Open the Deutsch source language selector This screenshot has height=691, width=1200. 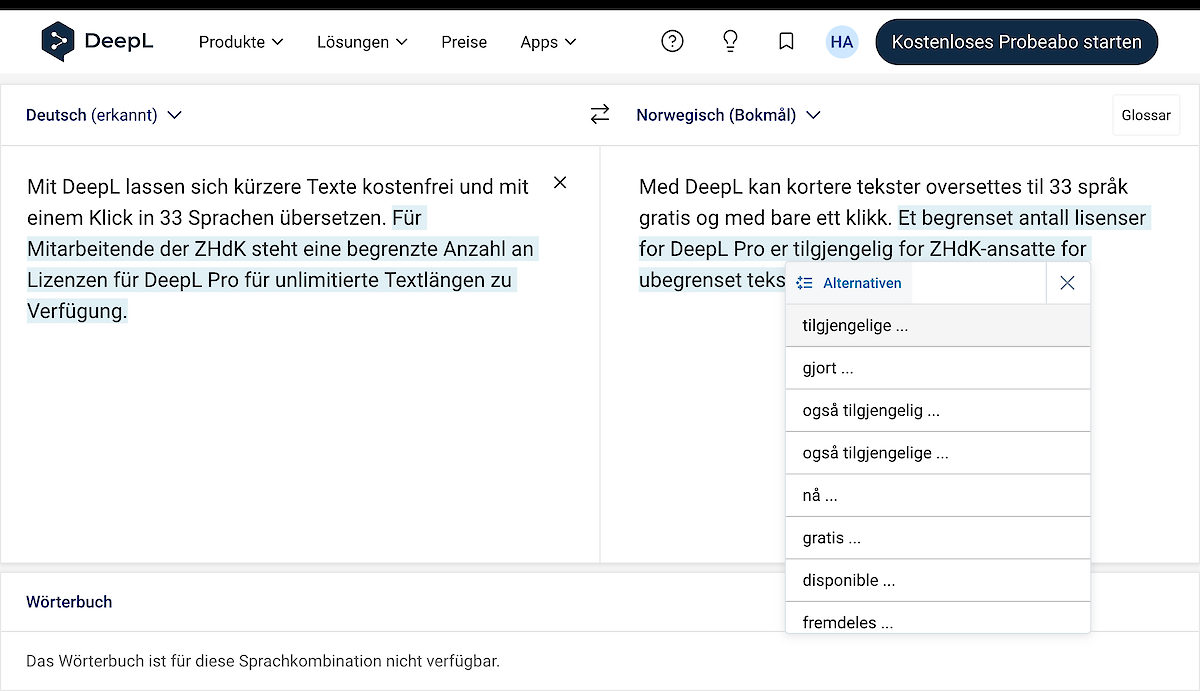tap(104, 115)
